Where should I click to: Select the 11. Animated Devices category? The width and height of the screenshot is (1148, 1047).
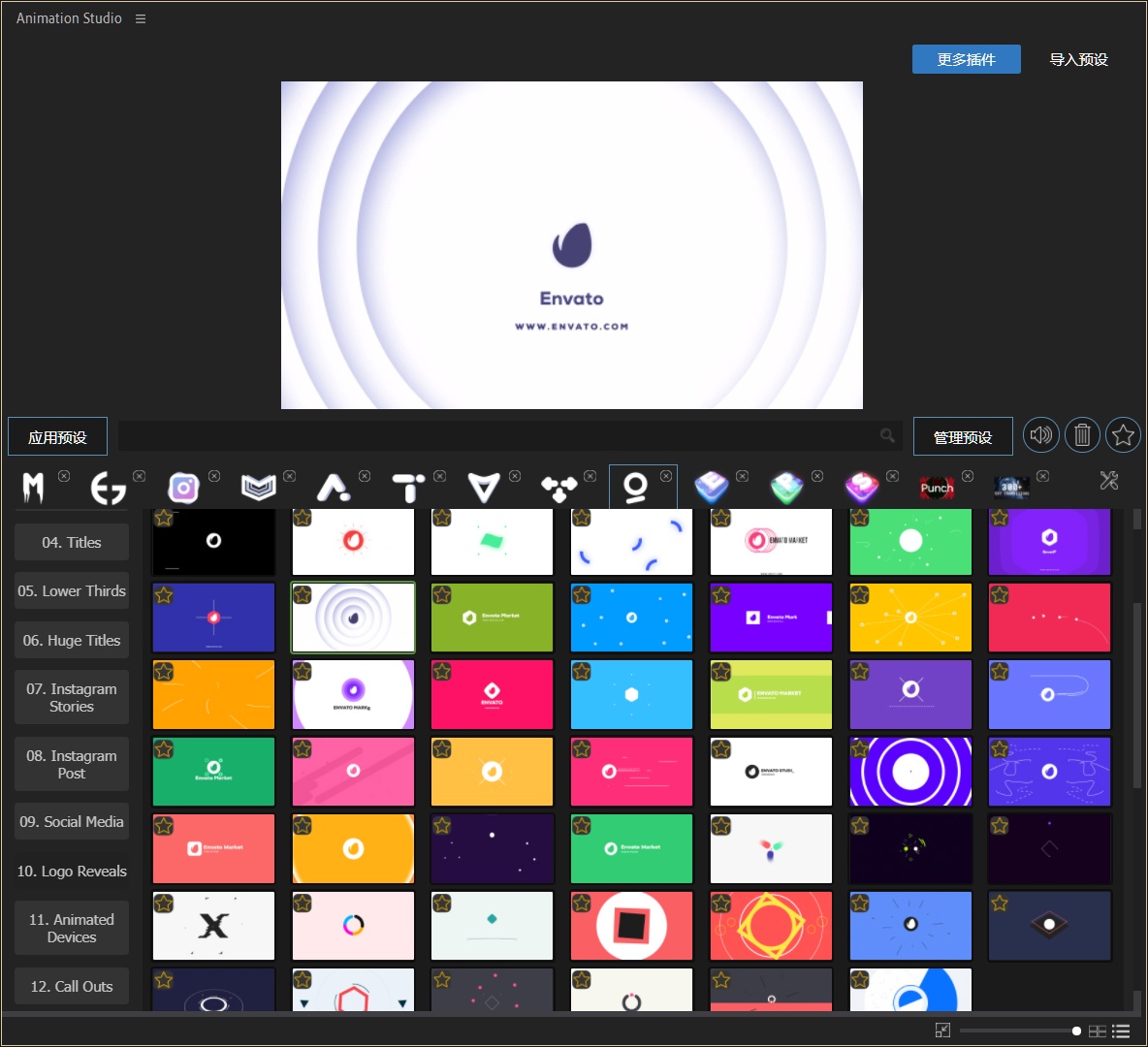coord(72,929)
